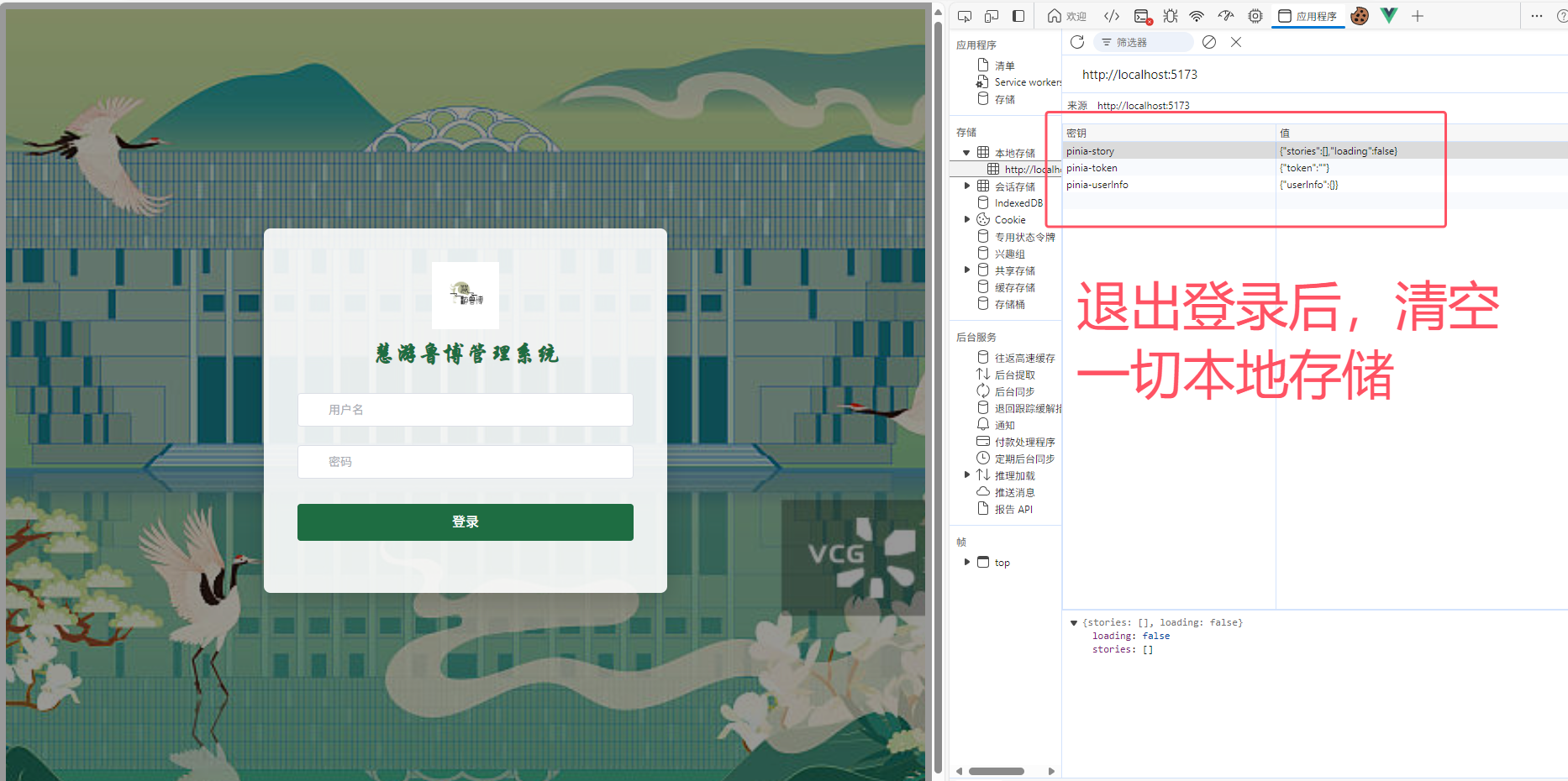Open 付款处理程序 in the sidebar
This screenshot has height=781, width=1568.
pyautogui.click(x=1024, y=442)
